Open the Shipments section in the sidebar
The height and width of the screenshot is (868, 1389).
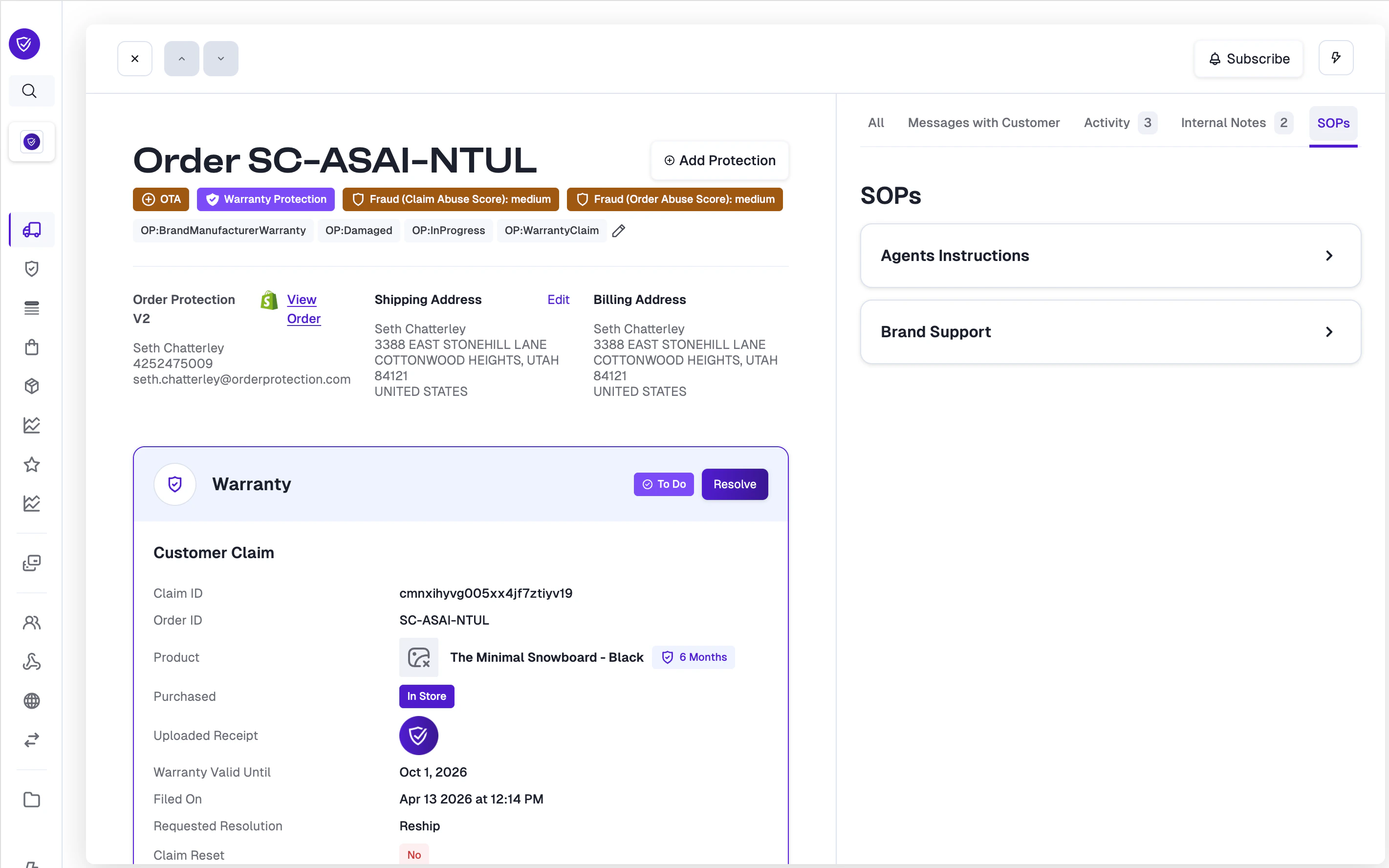pos(32,230)
